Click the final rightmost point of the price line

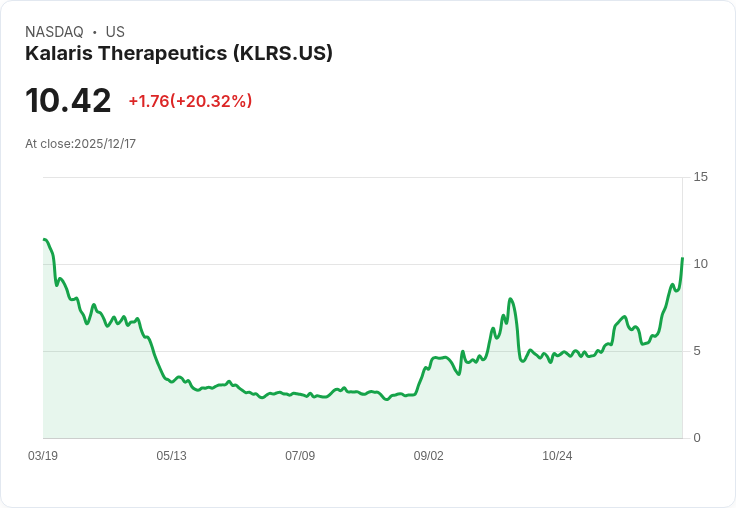682,259
